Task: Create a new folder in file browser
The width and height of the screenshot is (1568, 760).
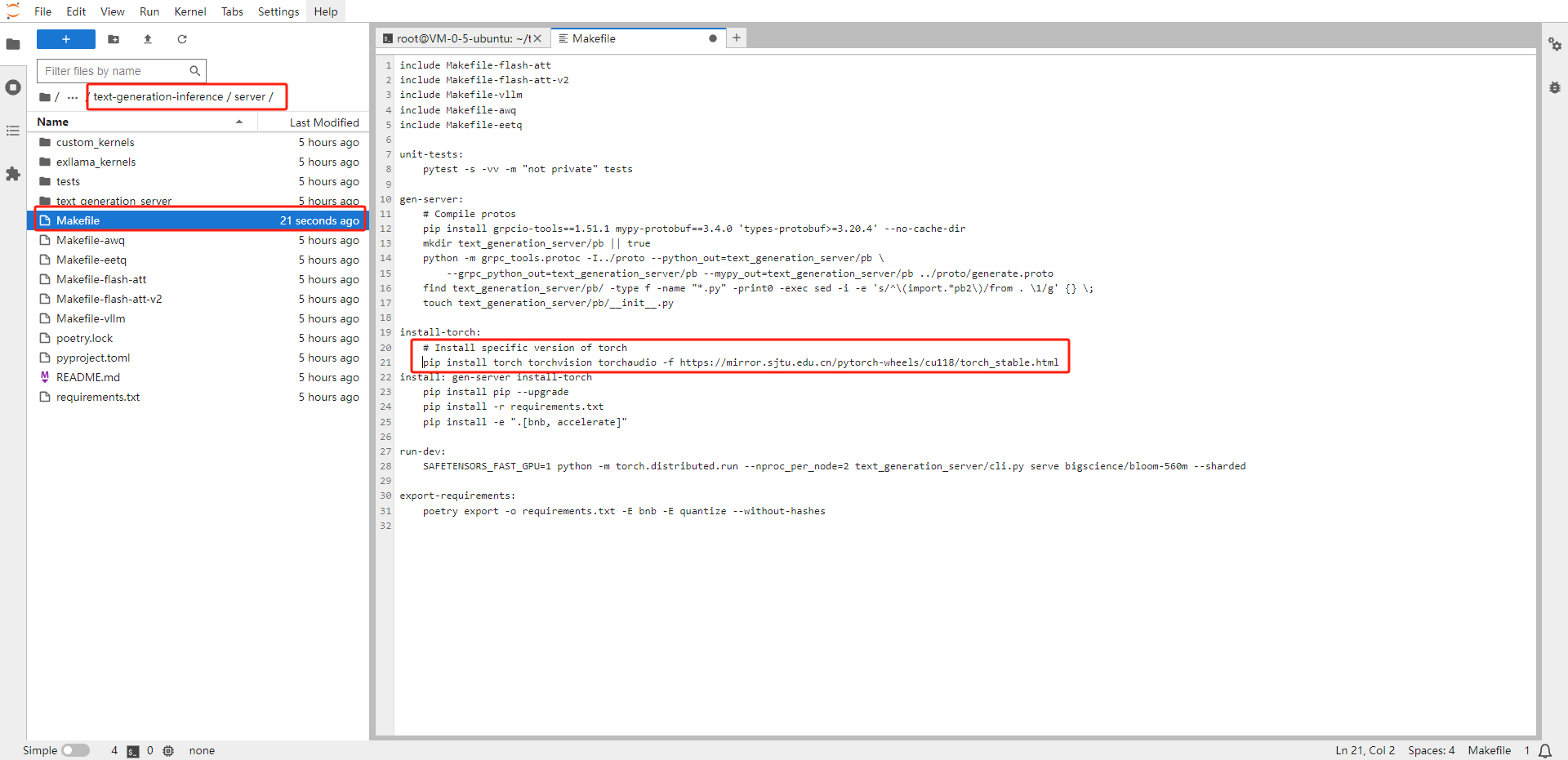Action: click(114, 39)
